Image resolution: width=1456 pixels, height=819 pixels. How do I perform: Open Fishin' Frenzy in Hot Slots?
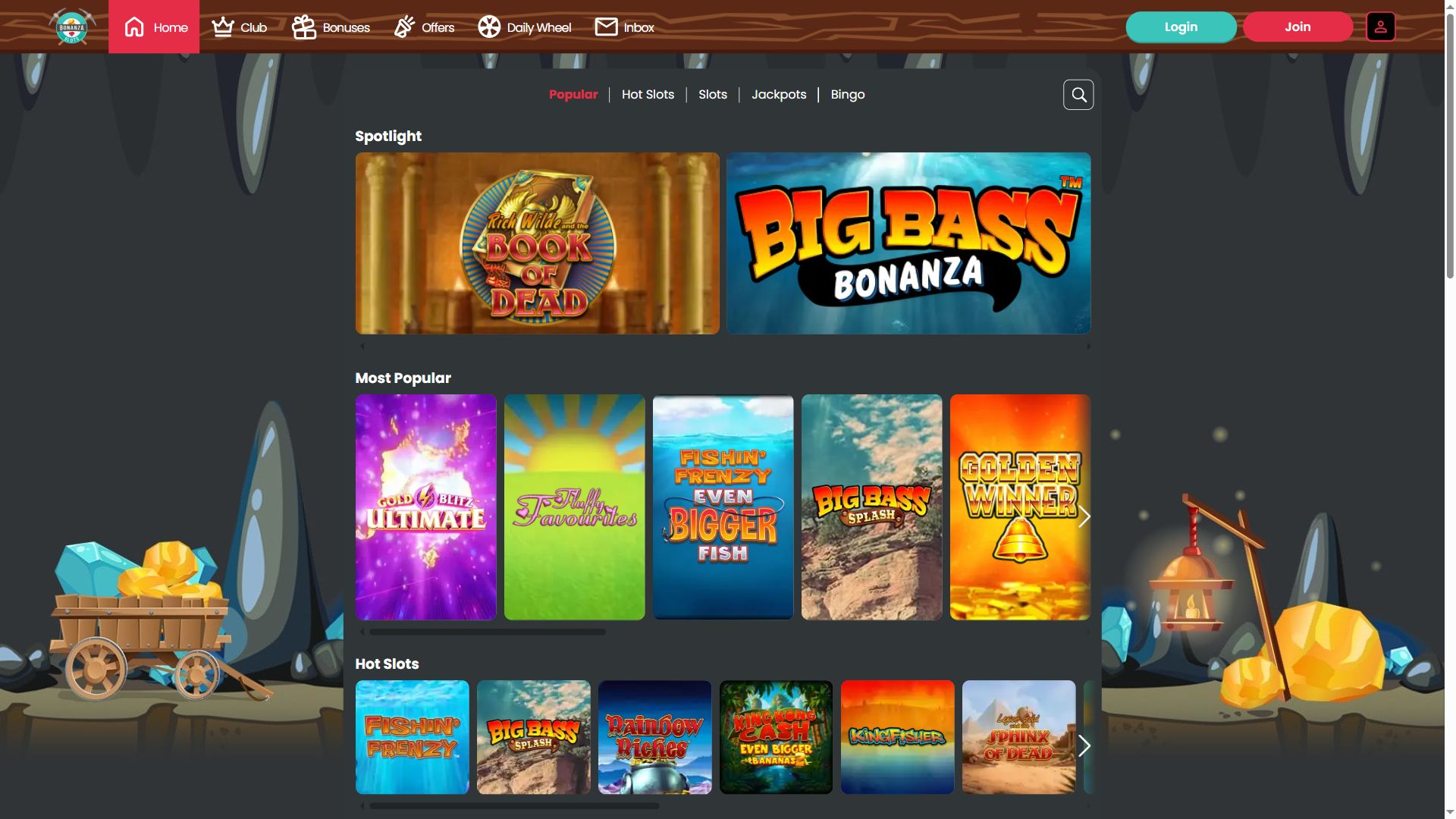(412, 737)
